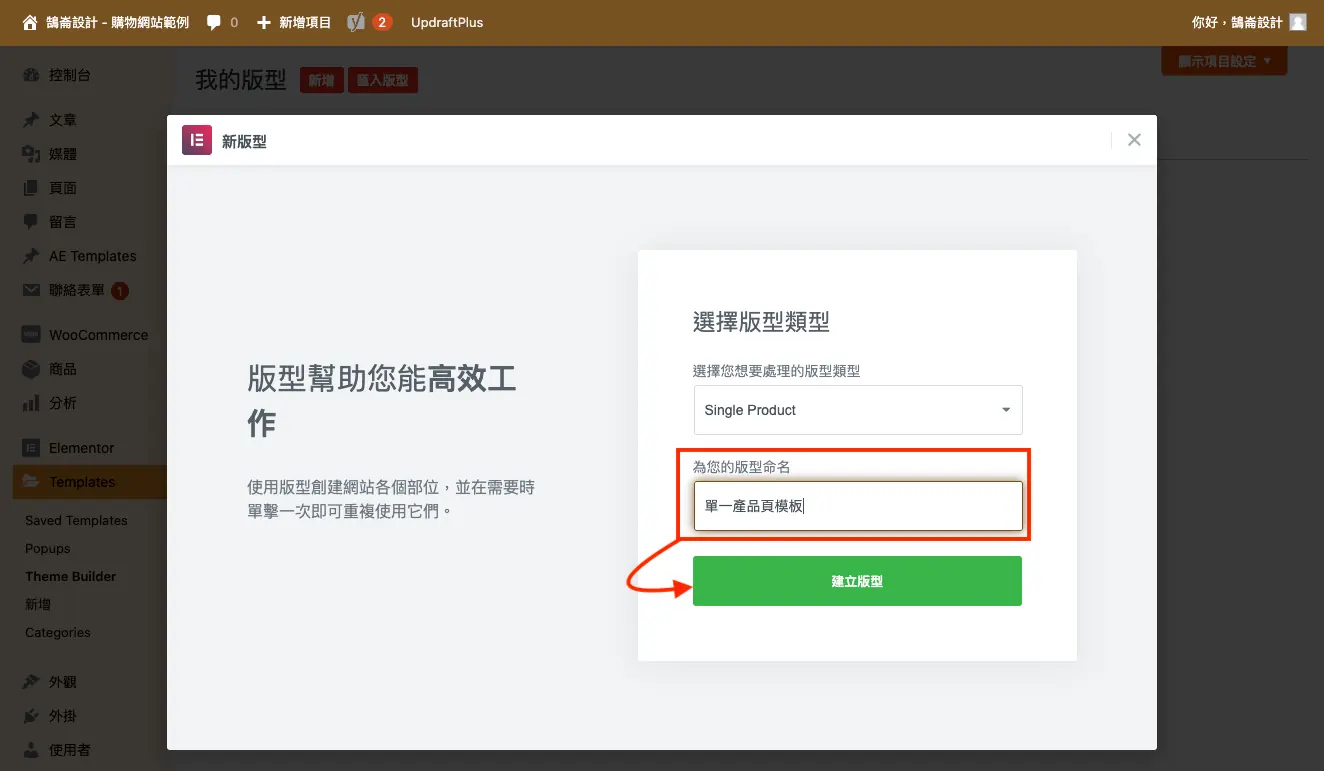Click the user avatar at top right
The width and height of the screenshot is (1324, 771).
point(1298,22)
